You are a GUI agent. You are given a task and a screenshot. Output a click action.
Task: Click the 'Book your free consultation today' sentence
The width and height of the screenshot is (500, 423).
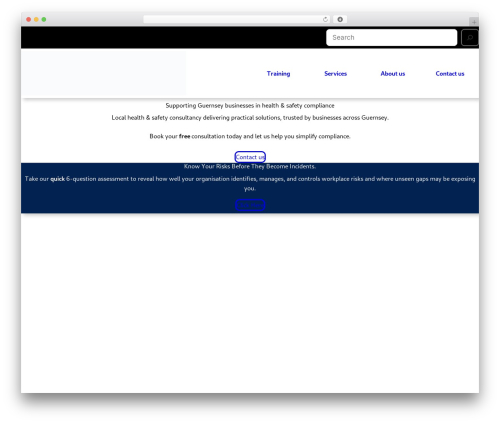coord(250,136)
